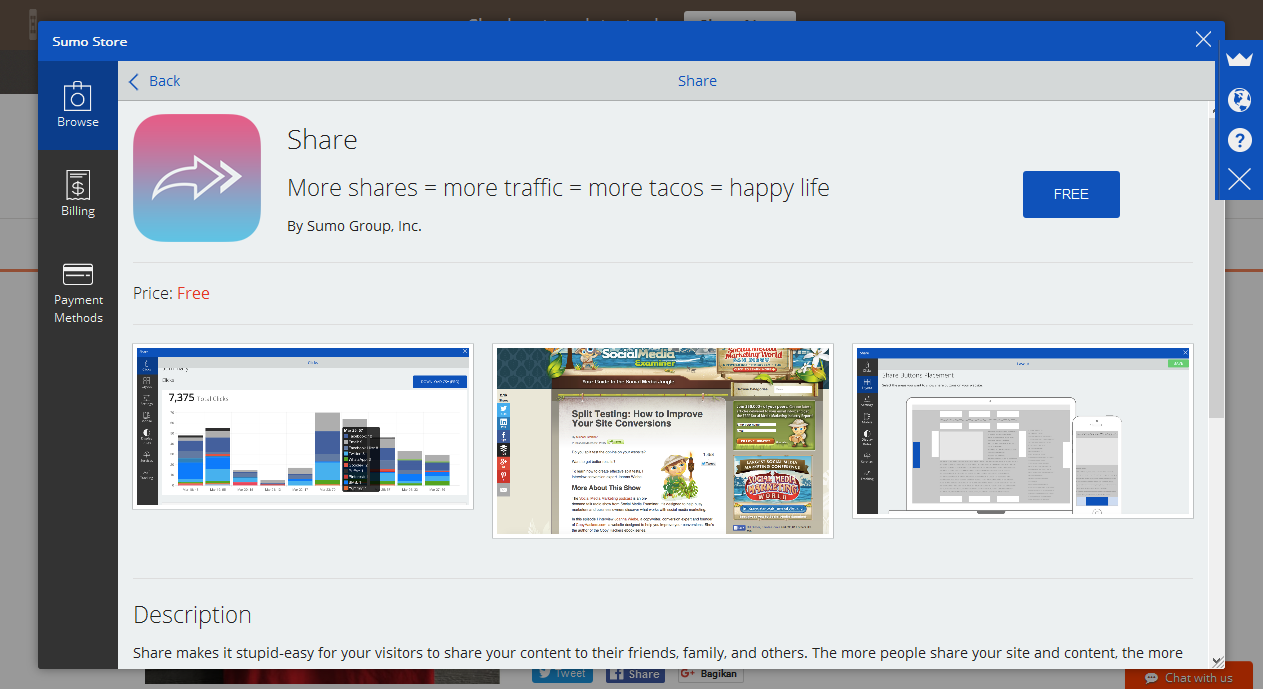Click the 'Price: Free' text

(171, 293)
